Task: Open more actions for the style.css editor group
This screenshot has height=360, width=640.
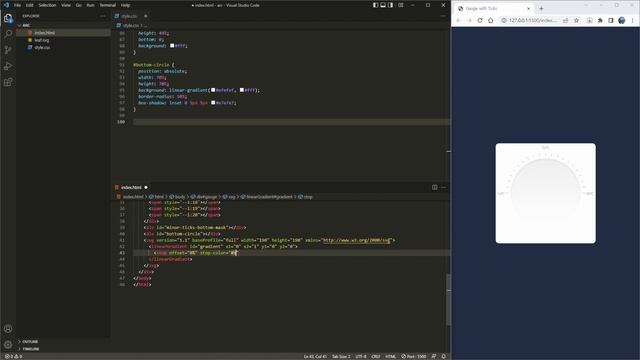Action: [444, 16]
